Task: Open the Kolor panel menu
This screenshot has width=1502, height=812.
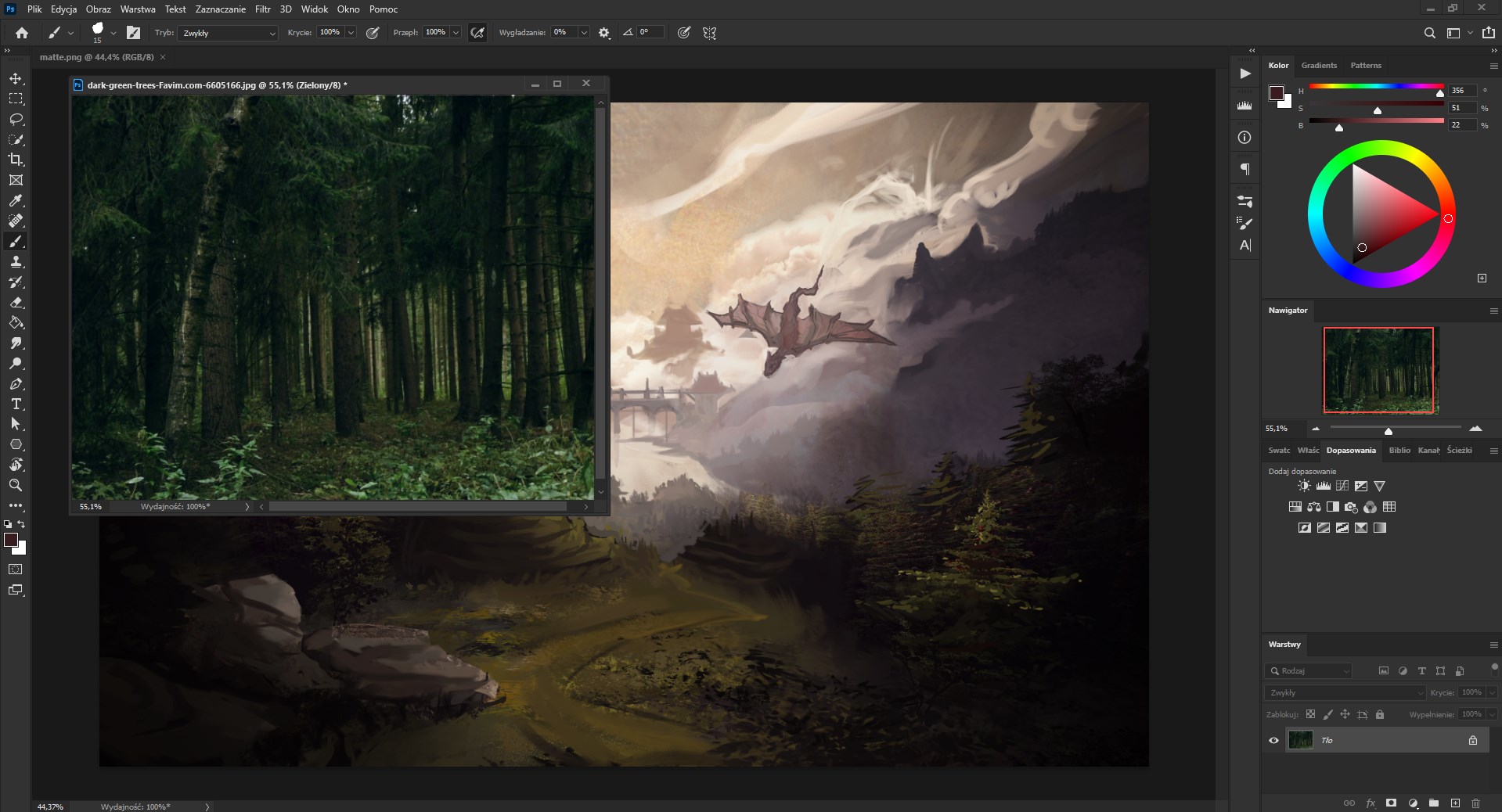Action: [1493, 66]
